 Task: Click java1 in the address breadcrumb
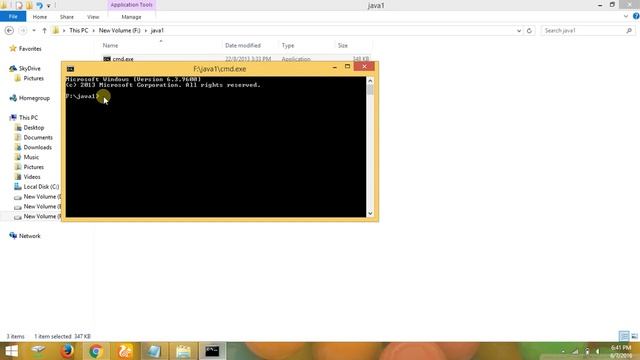tap(157, 31)
